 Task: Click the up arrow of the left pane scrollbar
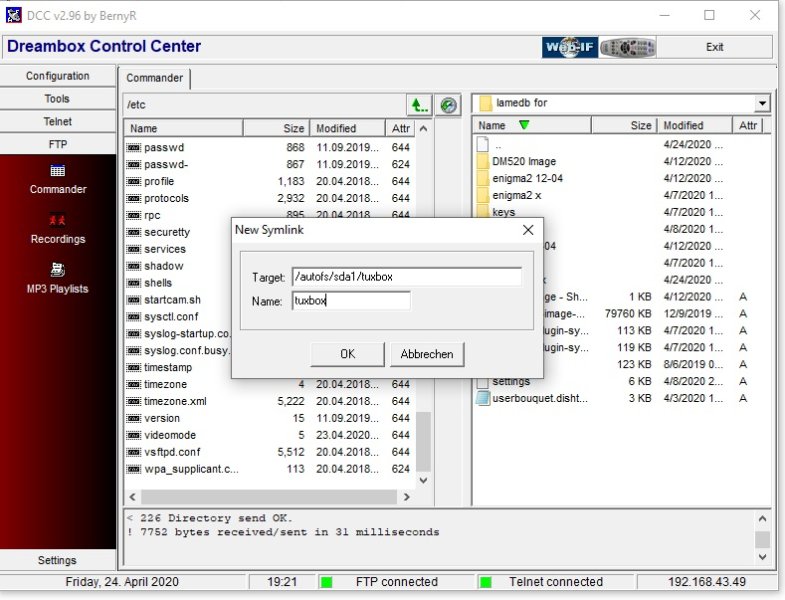[424, 129]
